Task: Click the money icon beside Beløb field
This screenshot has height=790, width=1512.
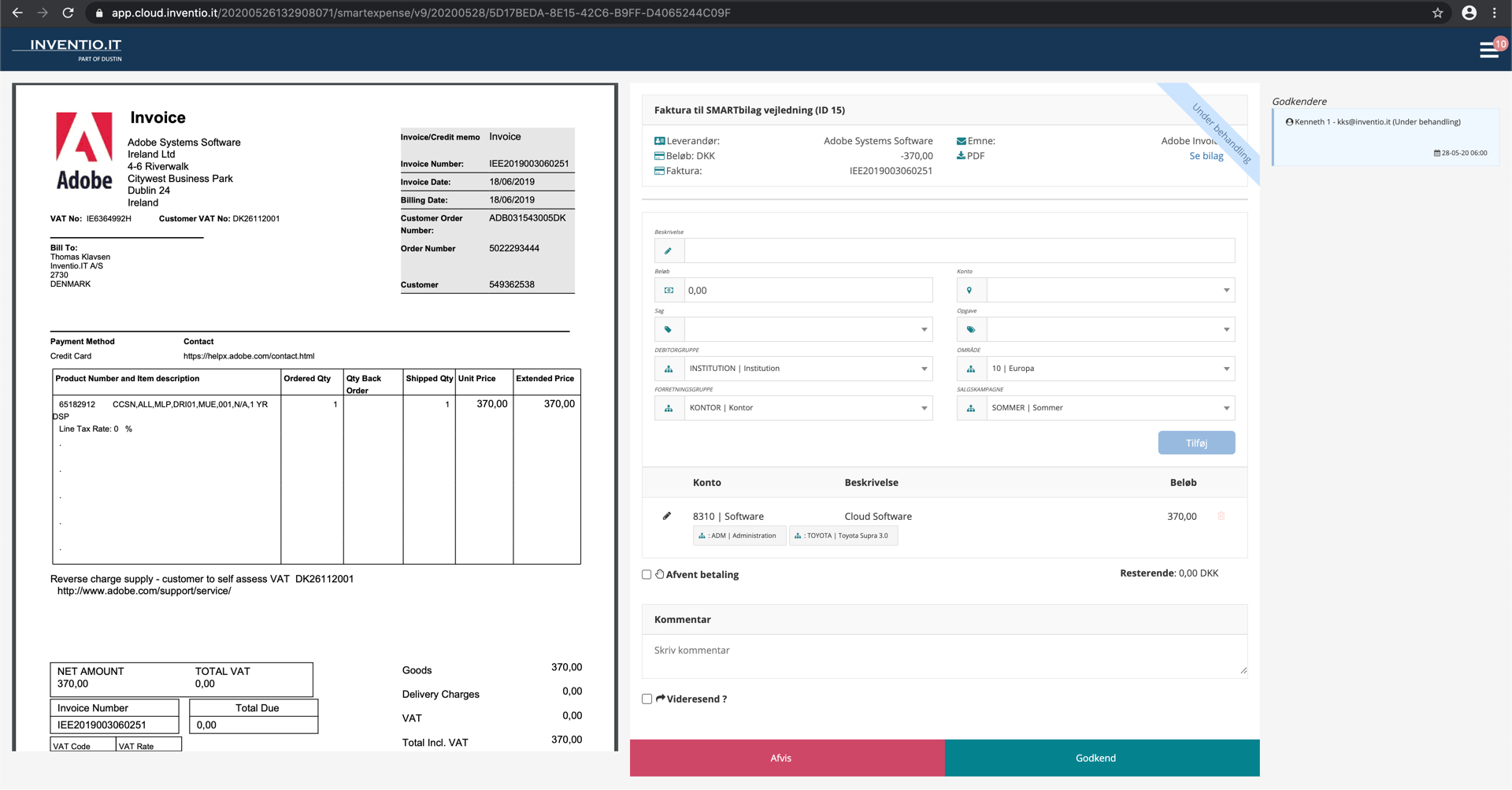Action: click(x=669, y=290)
